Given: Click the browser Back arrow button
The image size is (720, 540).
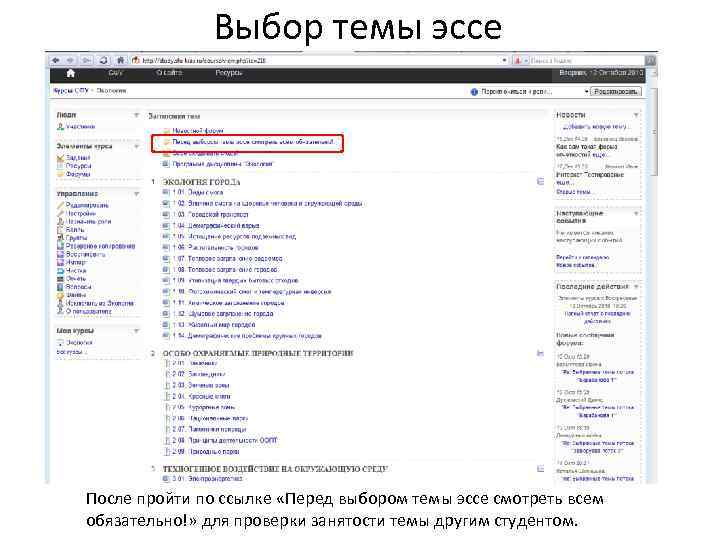Looking at the screenshot, I should click(x=56, y=60).
